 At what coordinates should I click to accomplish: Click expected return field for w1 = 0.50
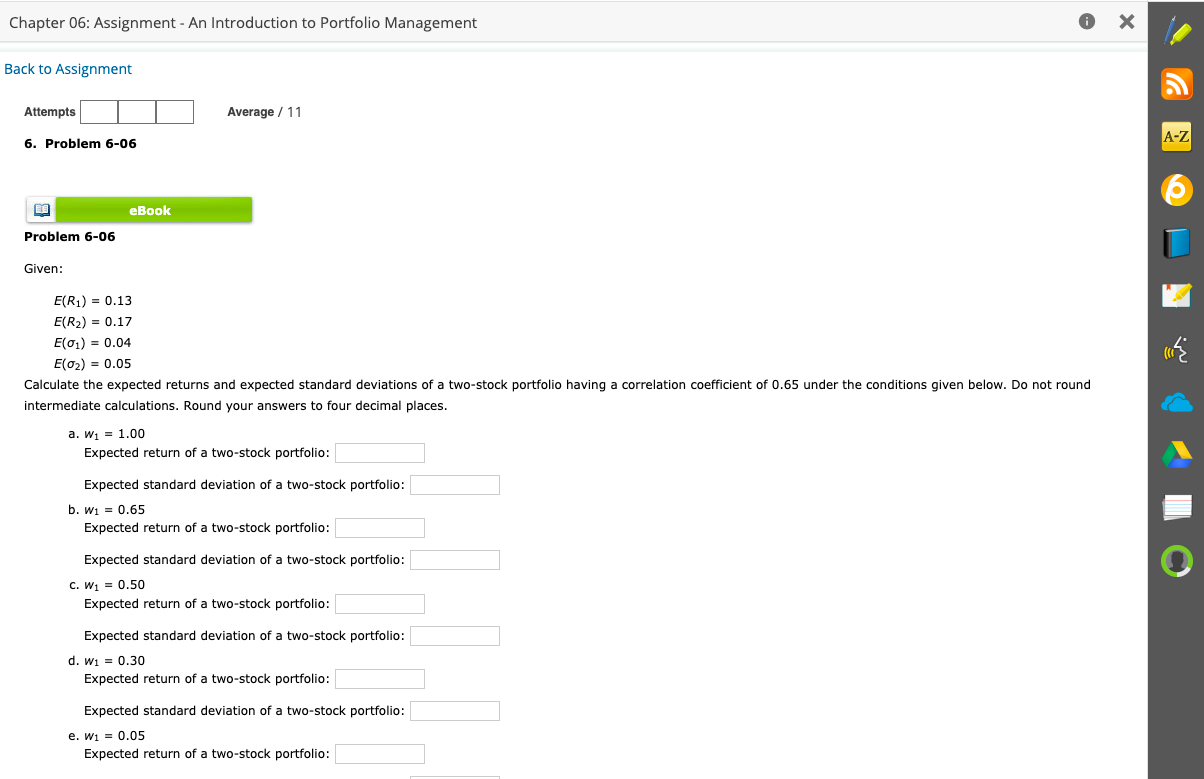pos(380,603)
